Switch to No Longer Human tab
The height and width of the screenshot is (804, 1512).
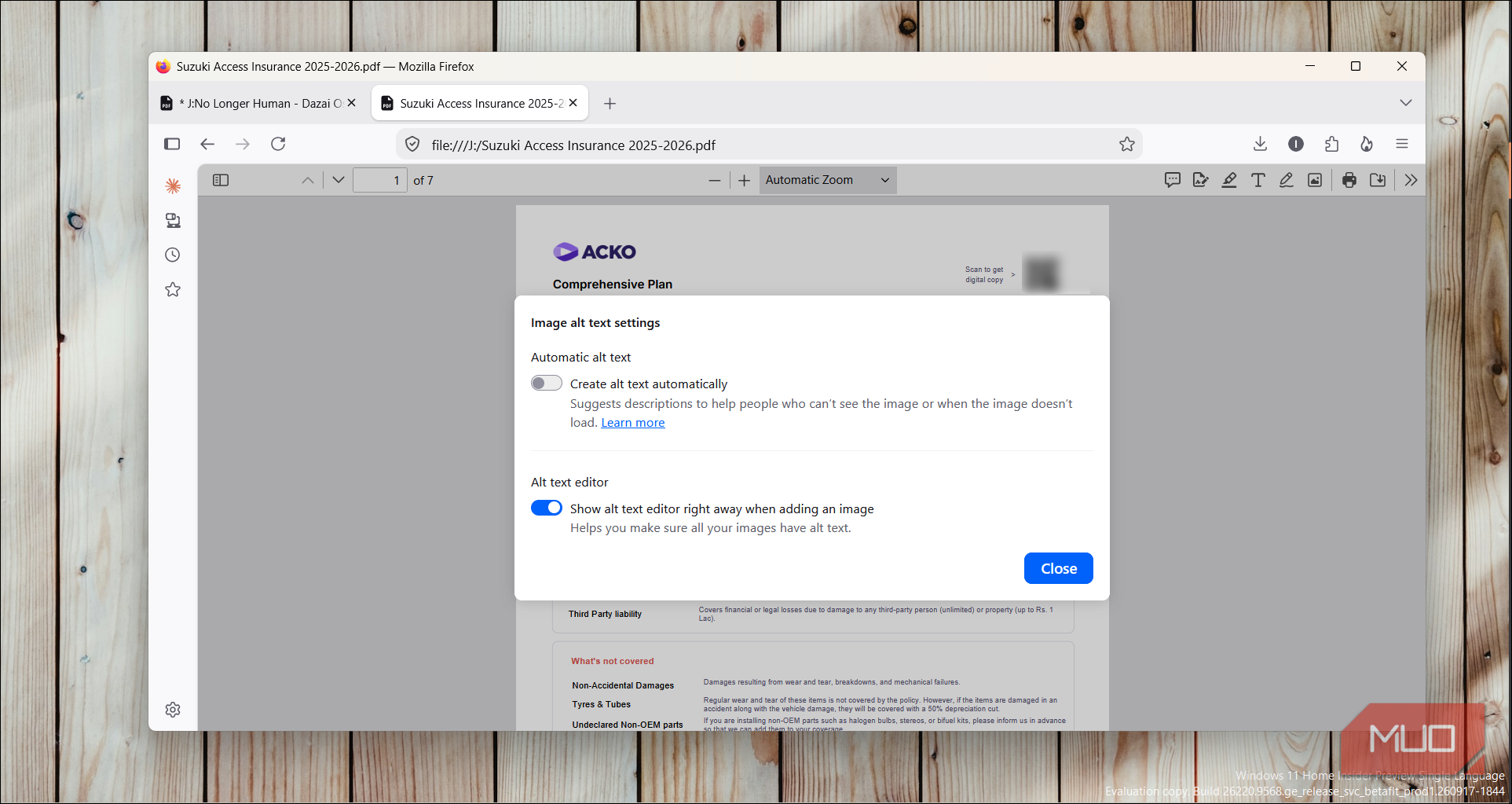(258, 103)
